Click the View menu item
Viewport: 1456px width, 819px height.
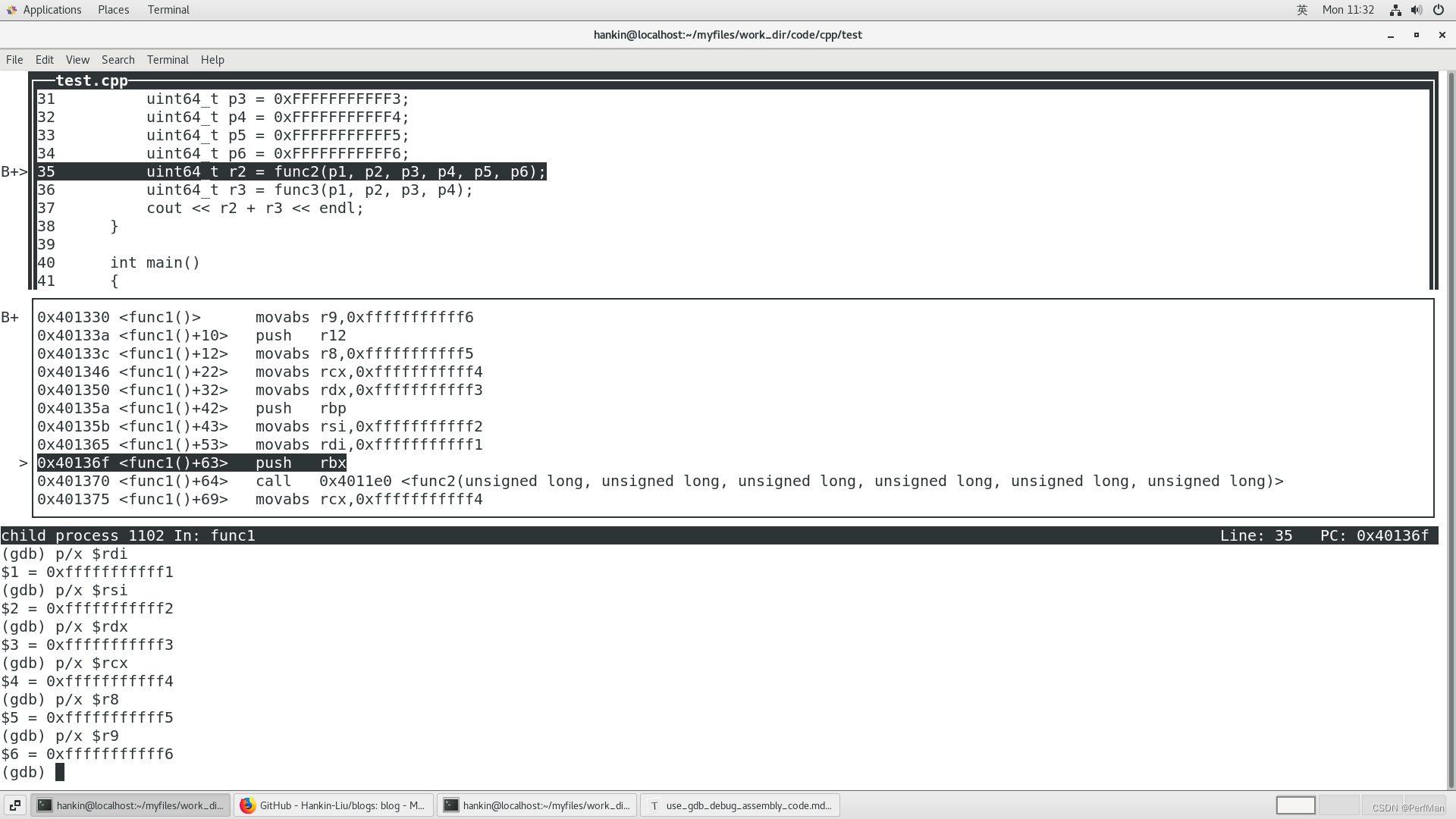77,60
